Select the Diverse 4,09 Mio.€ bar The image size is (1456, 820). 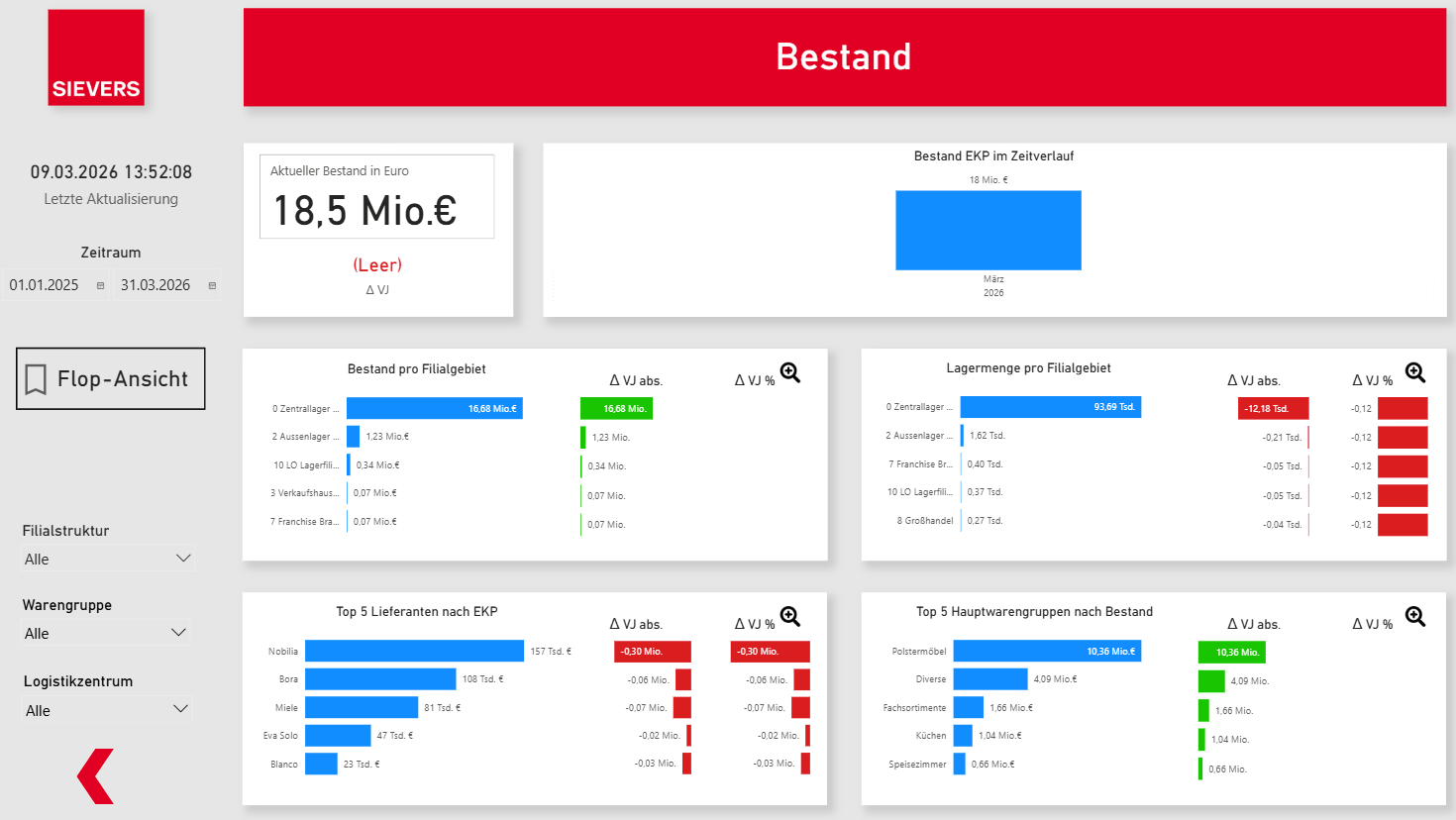990,679
